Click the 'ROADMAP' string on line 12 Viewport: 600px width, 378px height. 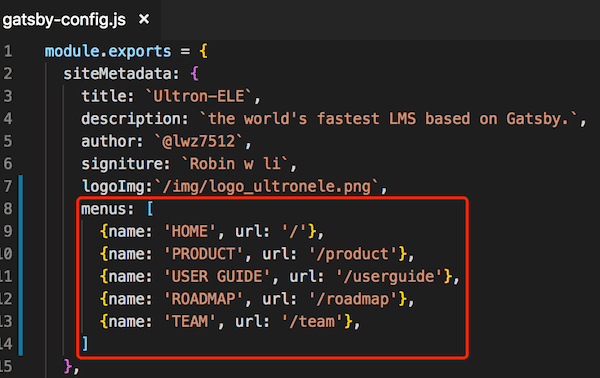(x=203, y=299)
